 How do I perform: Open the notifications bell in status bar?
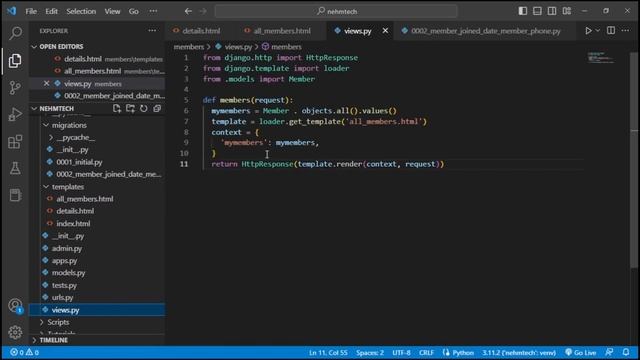[626, 352]
